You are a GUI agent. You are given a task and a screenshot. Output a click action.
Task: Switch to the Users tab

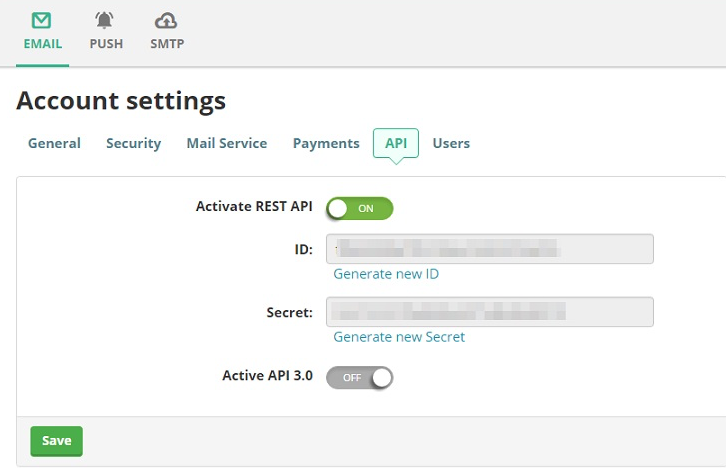point(451,143)
